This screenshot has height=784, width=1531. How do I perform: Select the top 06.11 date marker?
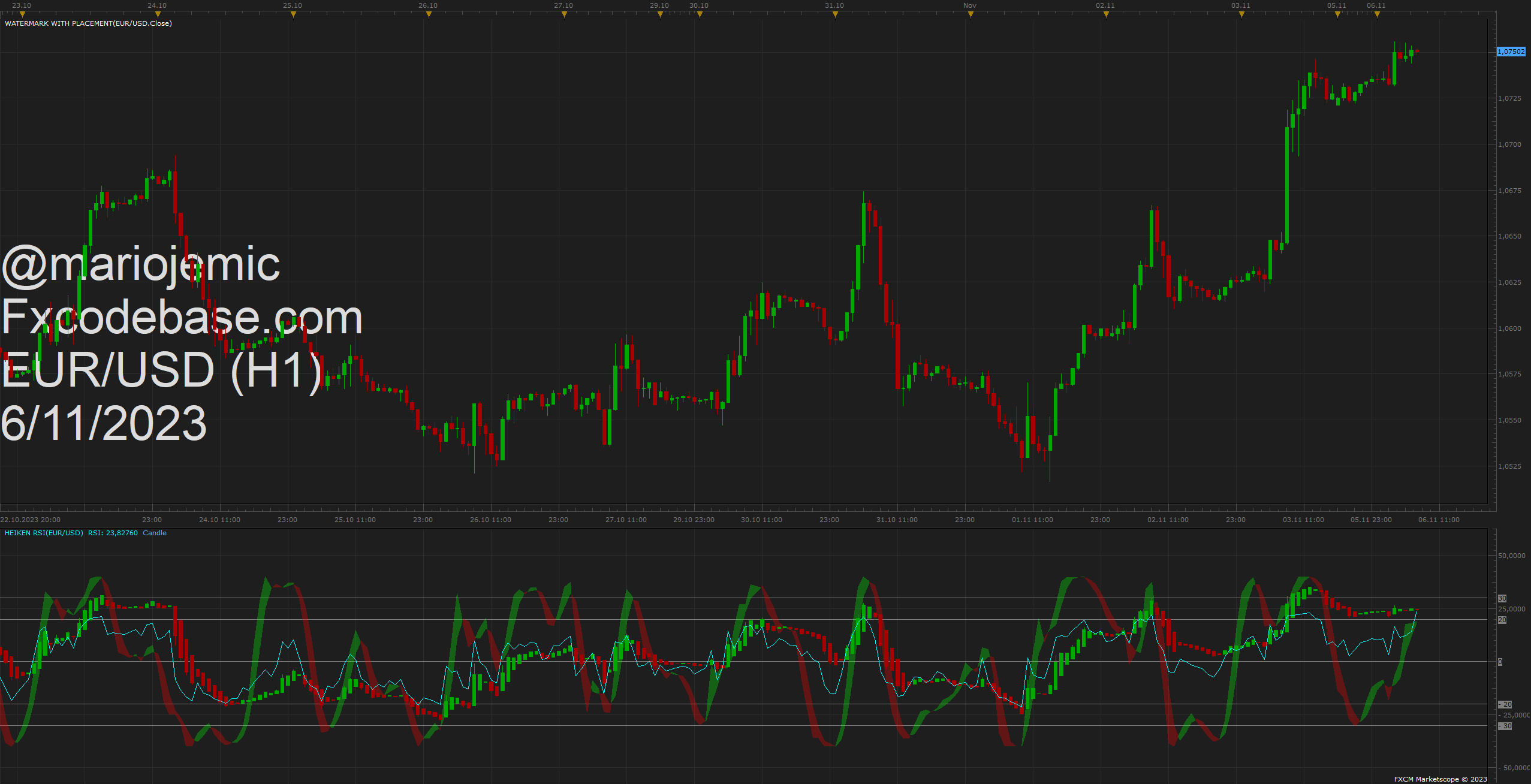click(x=1376, y=5)
